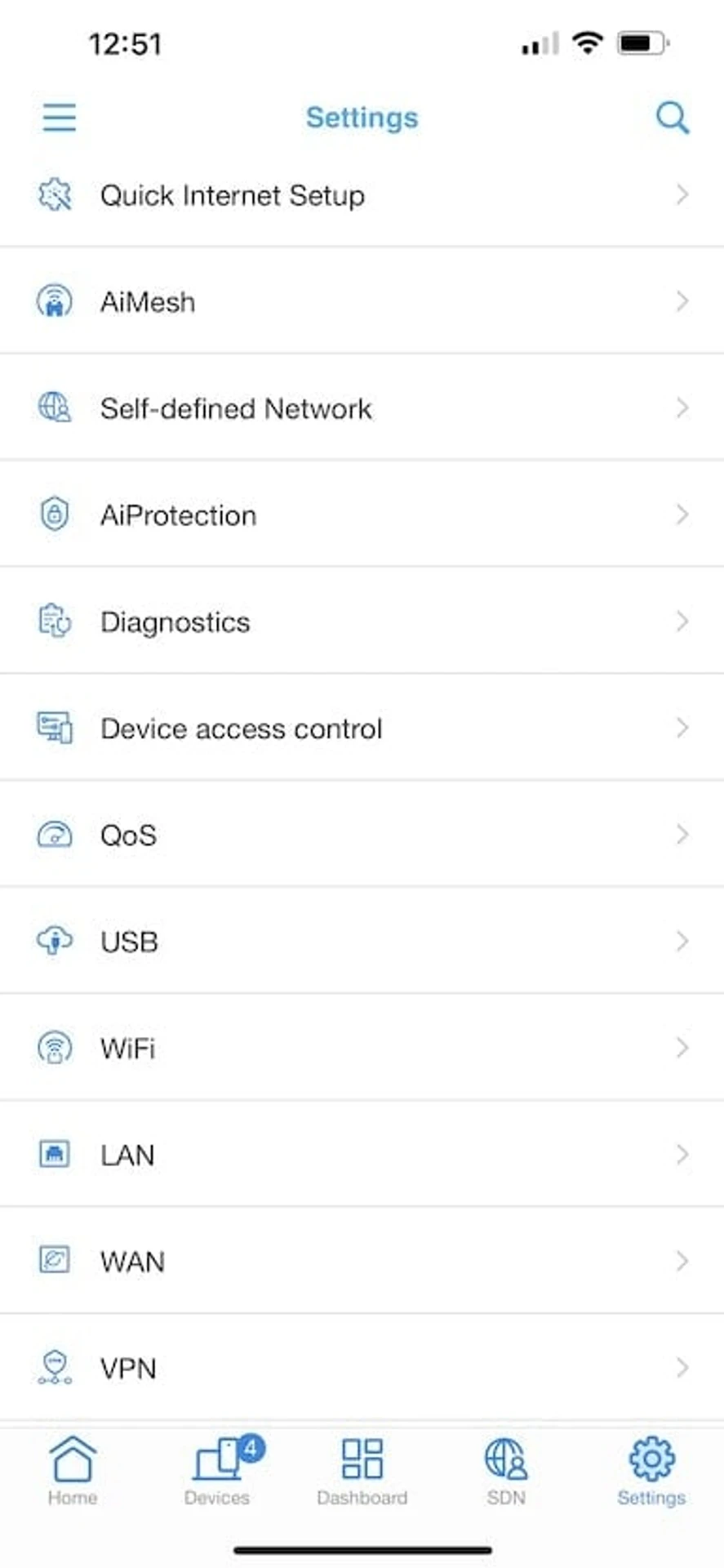This screenshot has width=724, height=1568.
Task: Select the QoS speedometer icon
Action: [x=55, y=835]
